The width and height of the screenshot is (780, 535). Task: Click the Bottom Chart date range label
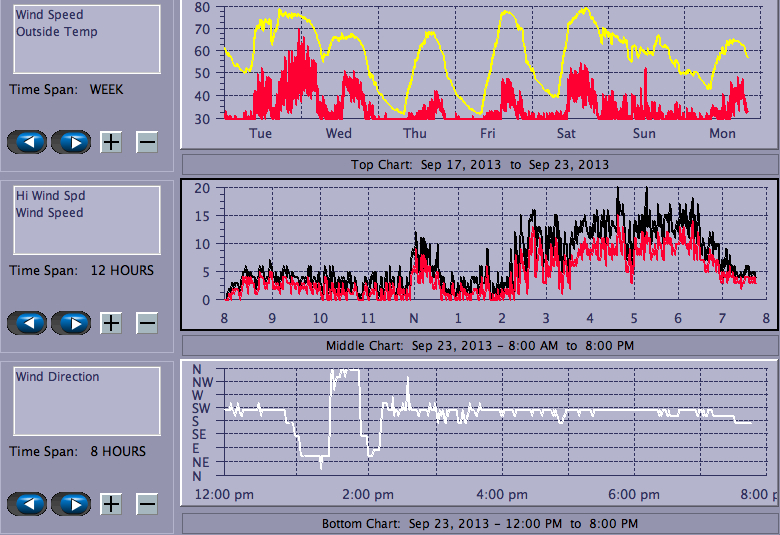pyautogui.click(x=479, y=523)
